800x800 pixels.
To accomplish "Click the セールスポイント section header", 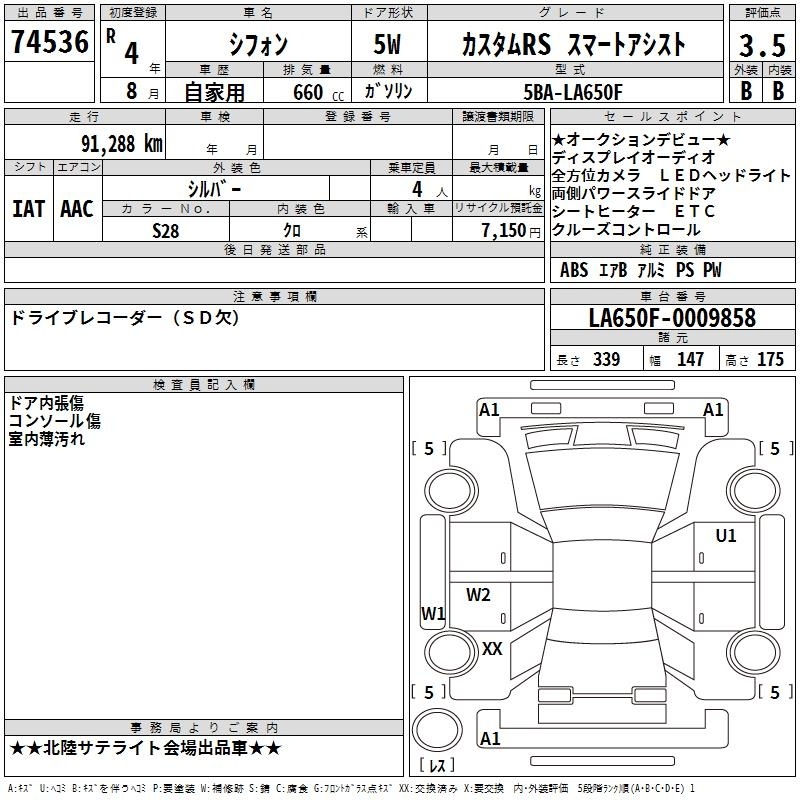I will tap(672, 116).
